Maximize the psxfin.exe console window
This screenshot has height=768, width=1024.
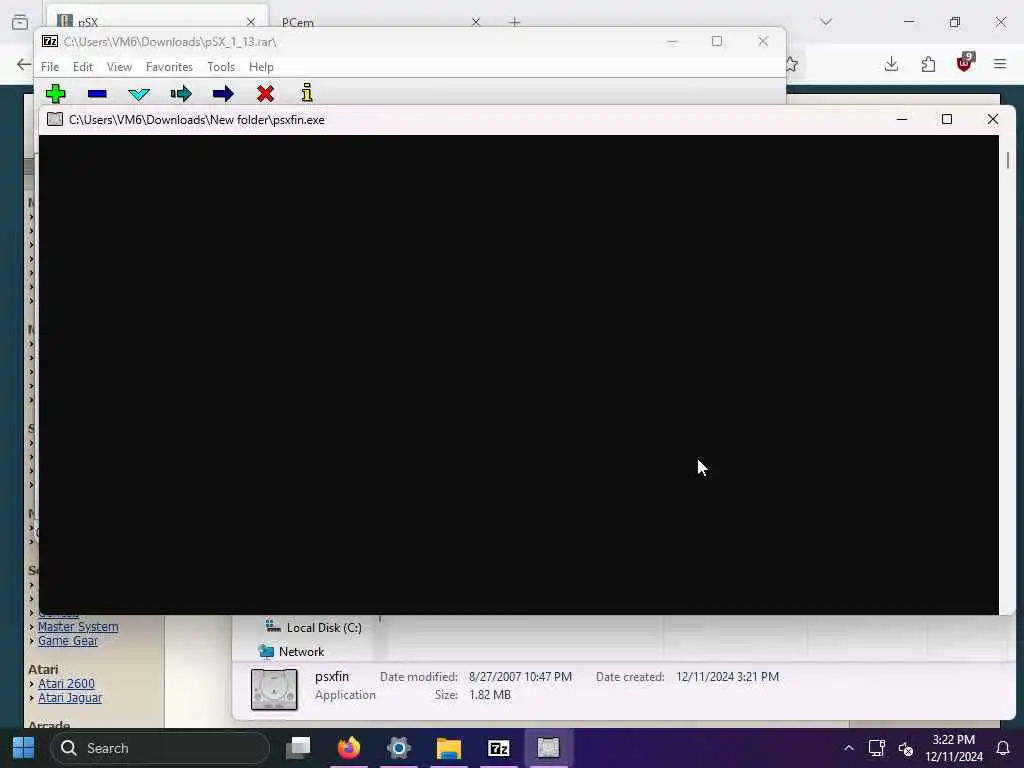pos(947,119)
